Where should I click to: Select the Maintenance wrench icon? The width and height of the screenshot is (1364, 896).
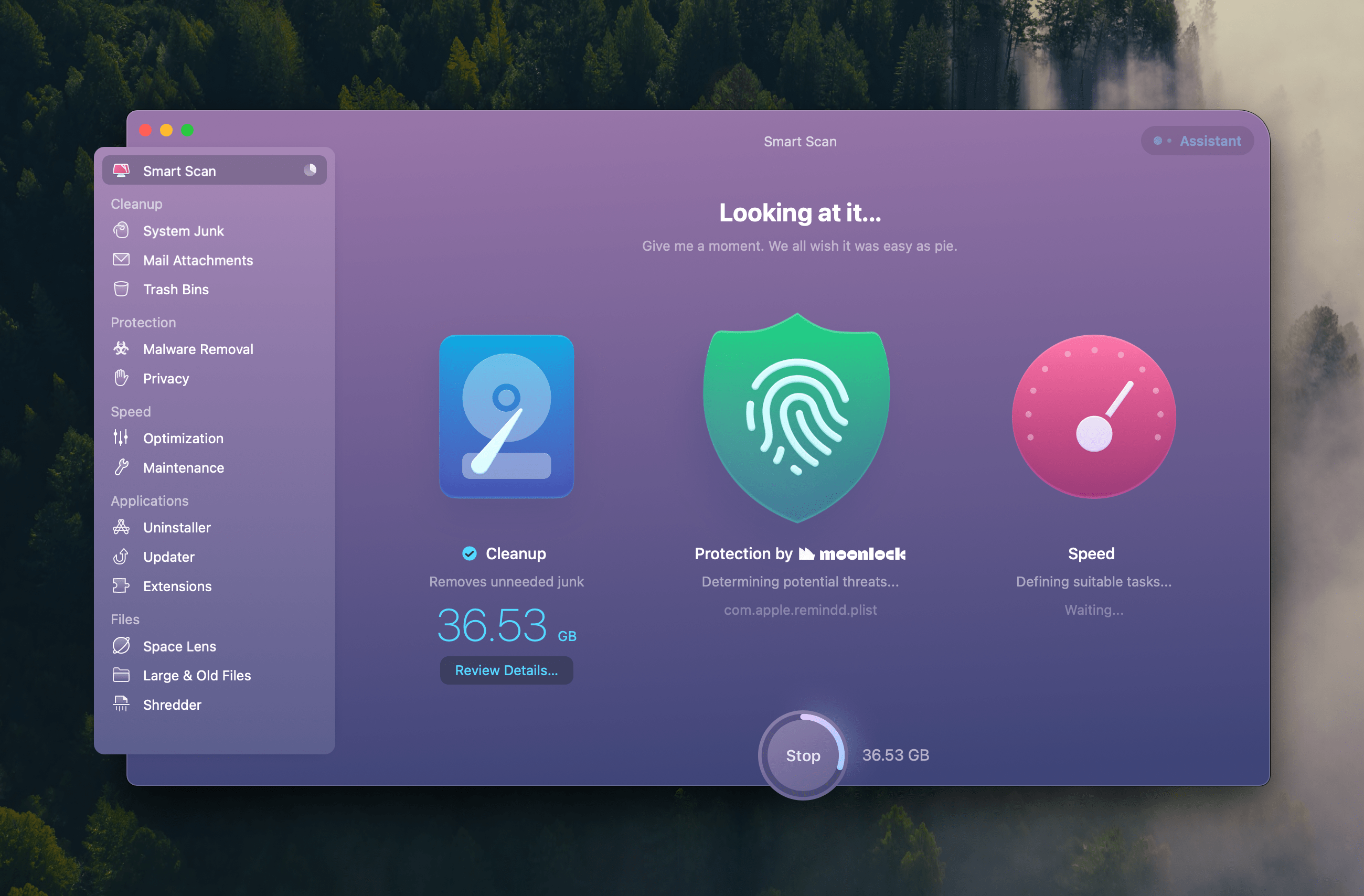click(x=121, y=467)
